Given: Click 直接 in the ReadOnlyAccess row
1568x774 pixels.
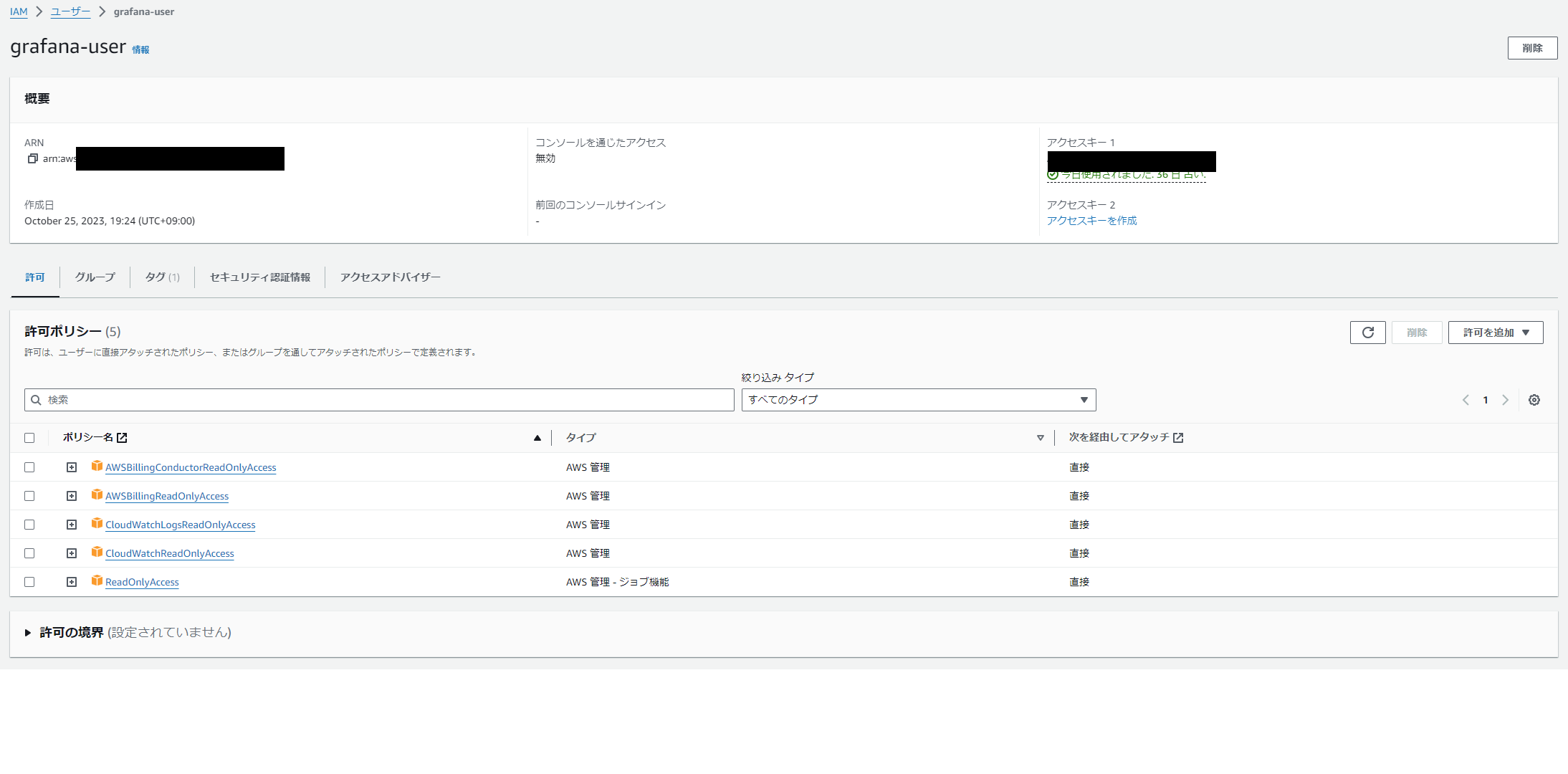Looking at the screenshot, I should (1079, 582).
